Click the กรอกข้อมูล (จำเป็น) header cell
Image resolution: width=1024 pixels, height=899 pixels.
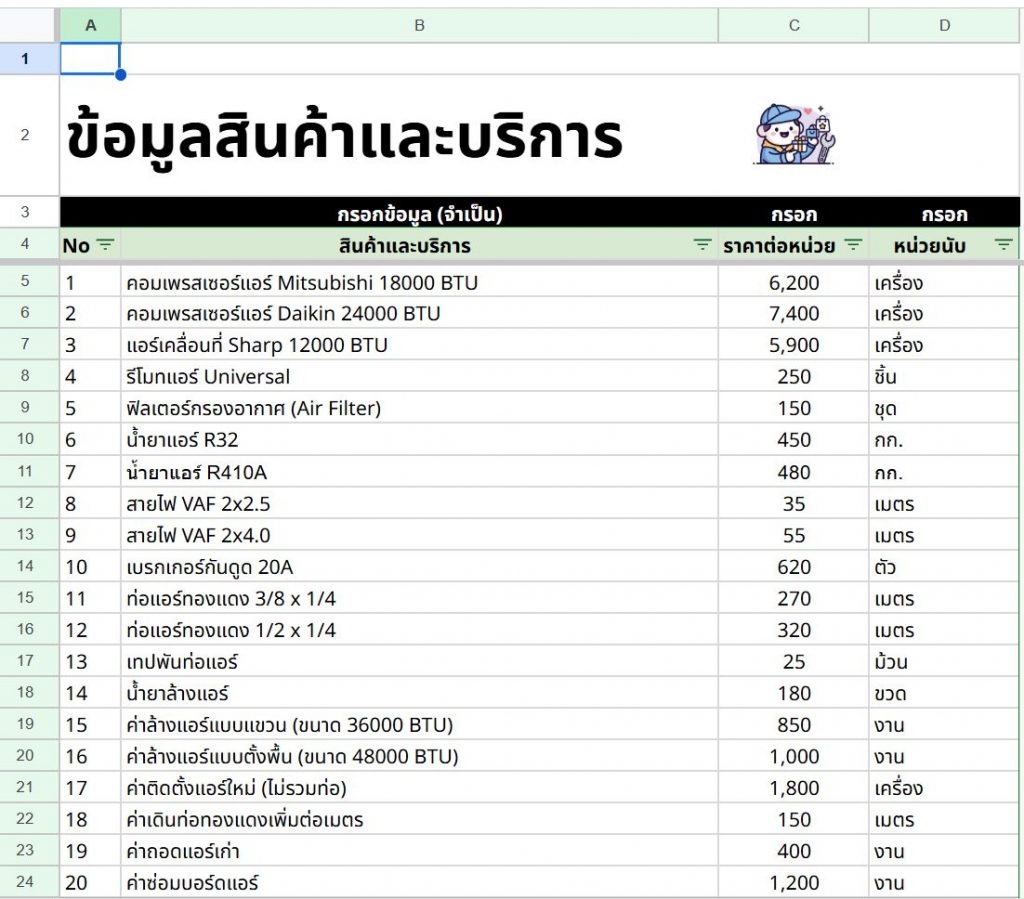(x=419, y=214)
